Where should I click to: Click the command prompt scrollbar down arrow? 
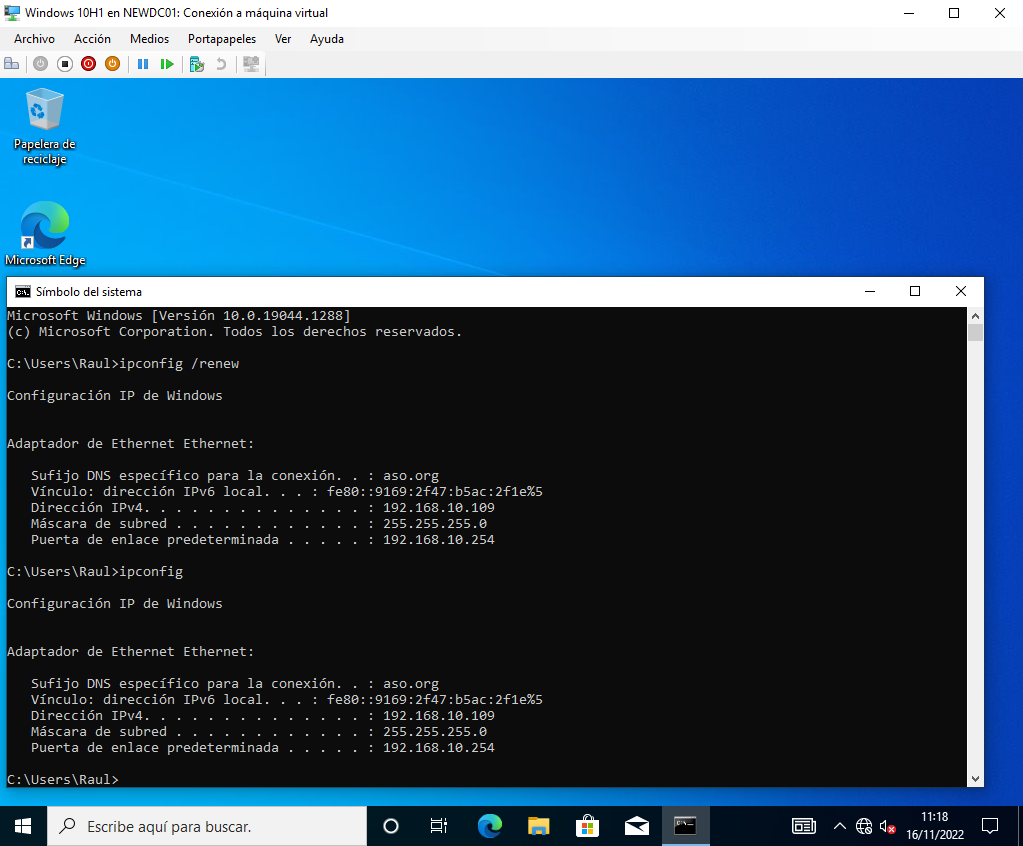pos(975,778)
